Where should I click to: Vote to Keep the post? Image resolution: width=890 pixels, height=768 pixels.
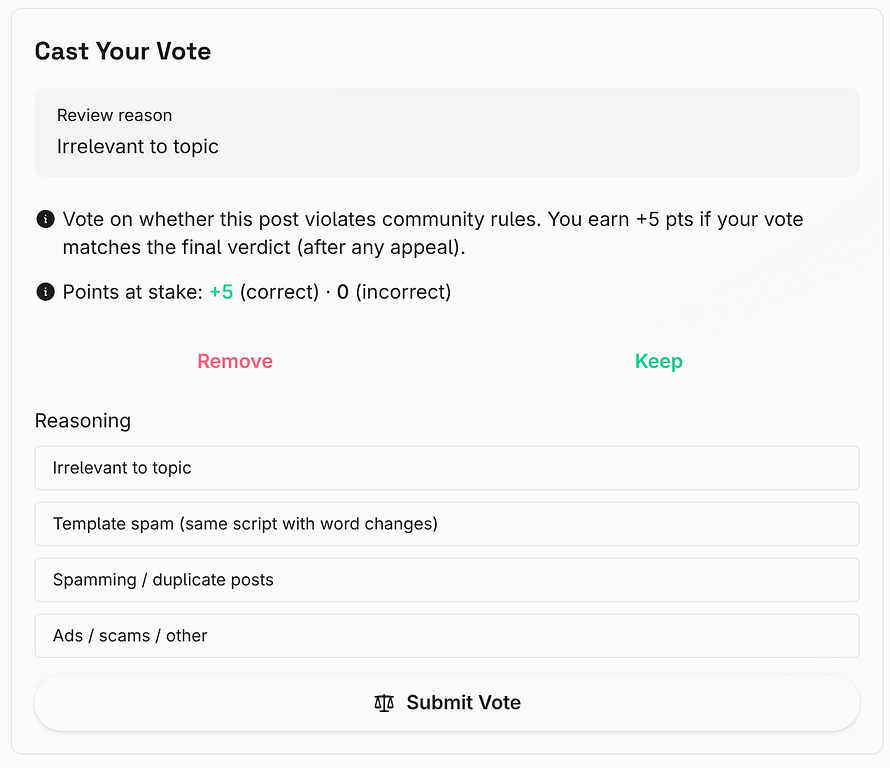[x=659, y=362]
